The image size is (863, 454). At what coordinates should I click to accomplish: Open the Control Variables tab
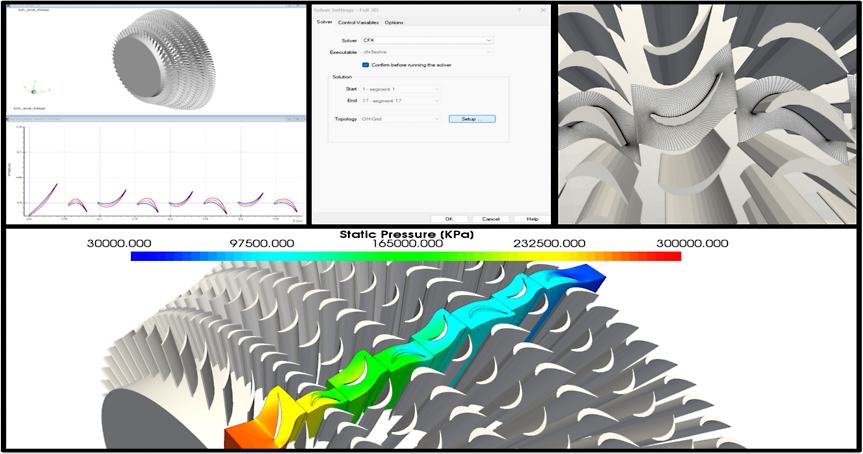click(x=358, y=23)
